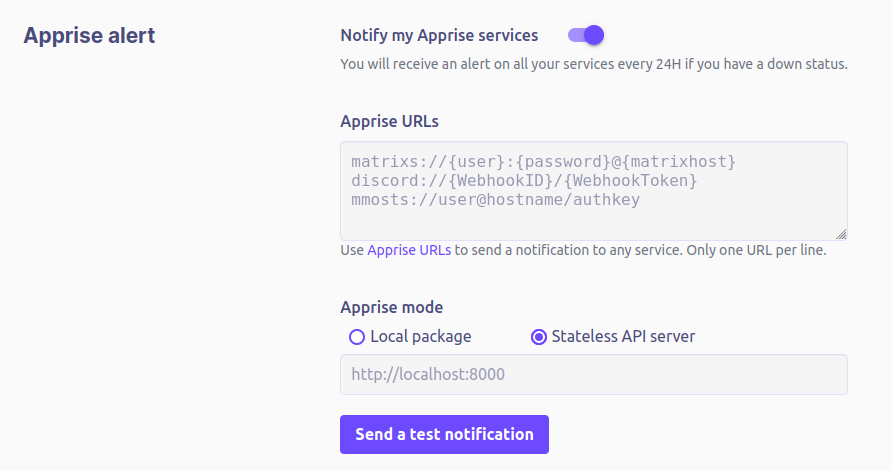Screen dimensions: 892x471
Task: Click the 24H down status description text
Action: pyautogui.click(x=594, y=64)
